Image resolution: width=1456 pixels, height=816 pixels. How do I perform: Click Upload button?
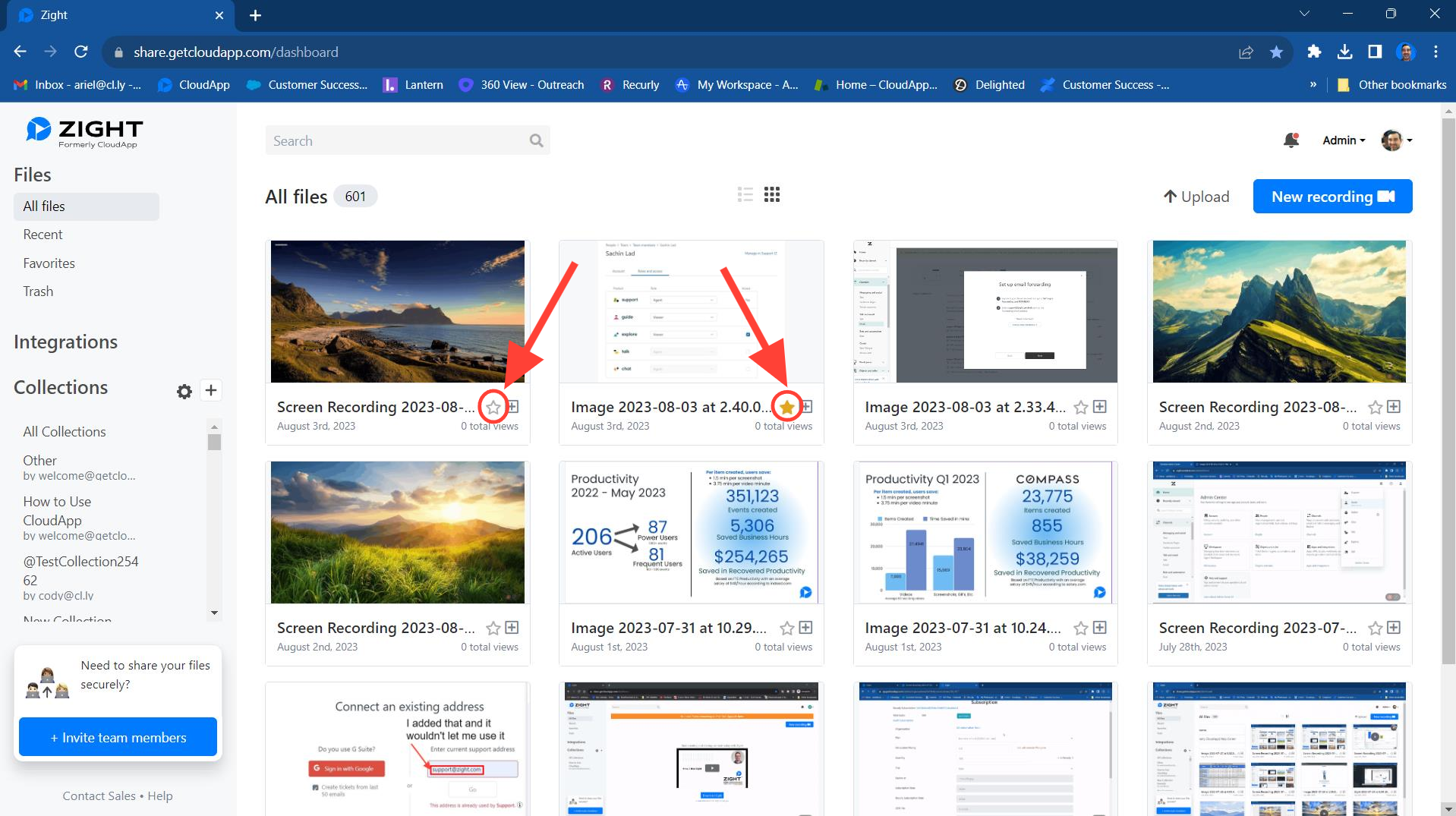coord(1196,197)
